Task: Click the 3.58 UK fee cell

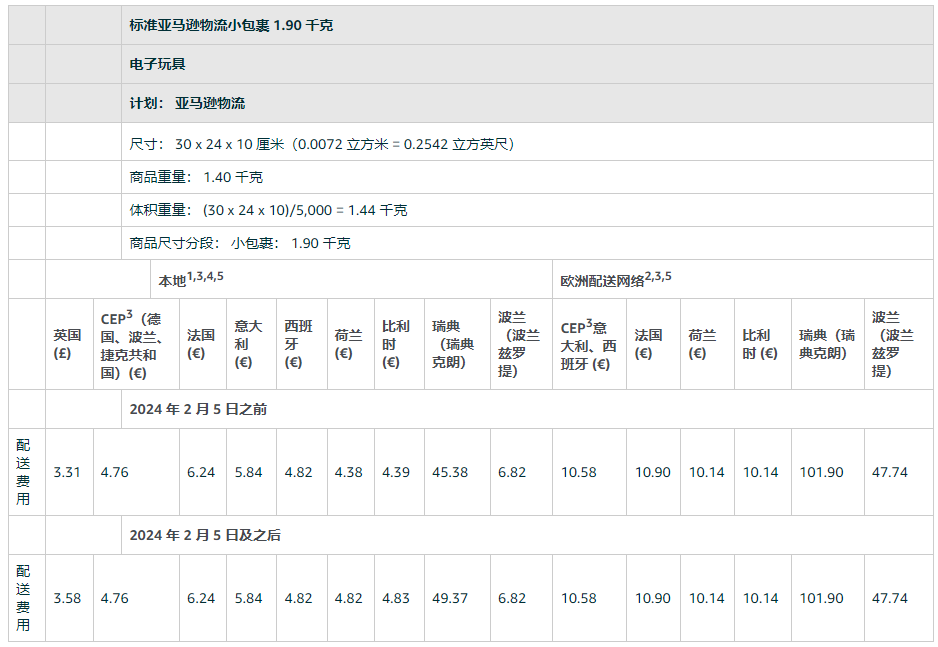Action: coord(67,598)
